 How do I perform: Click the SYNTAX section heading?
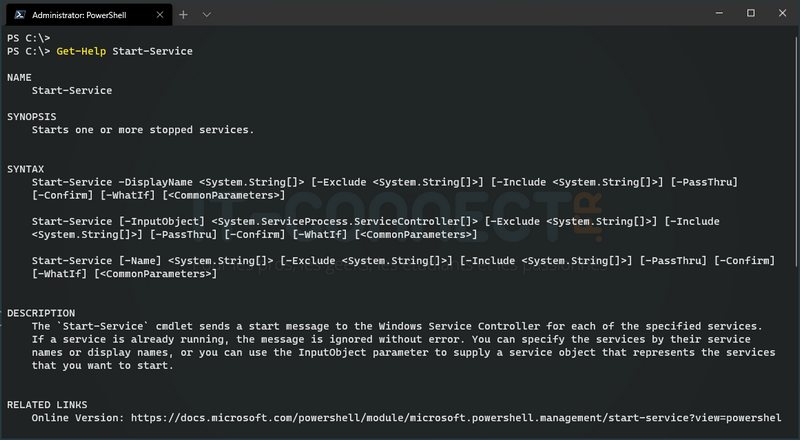coord(26,169)
